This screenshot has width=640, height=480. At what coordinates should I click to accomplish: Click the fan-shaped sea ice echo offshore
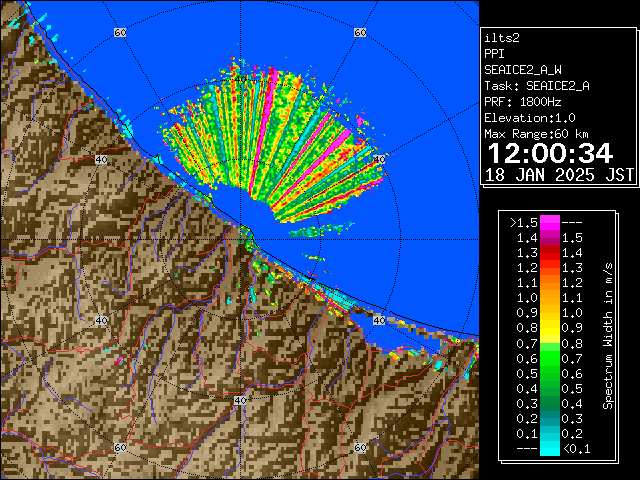coord(273,141)
